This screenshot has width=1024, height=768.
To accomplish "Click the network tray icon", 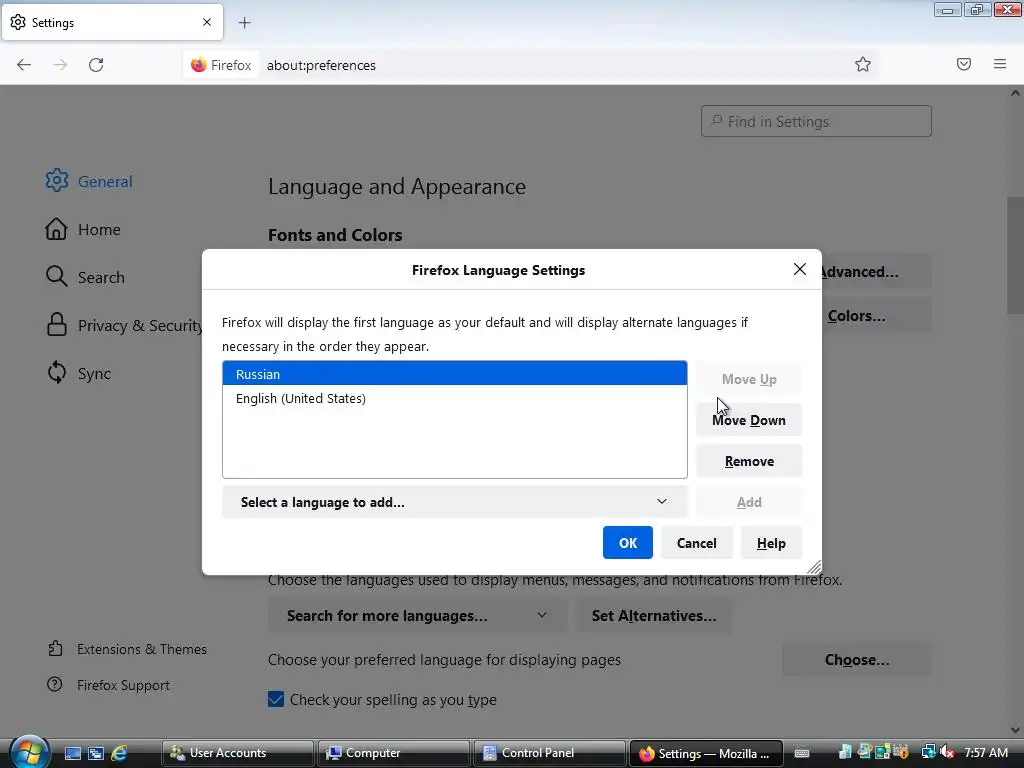I will point(928,752).
